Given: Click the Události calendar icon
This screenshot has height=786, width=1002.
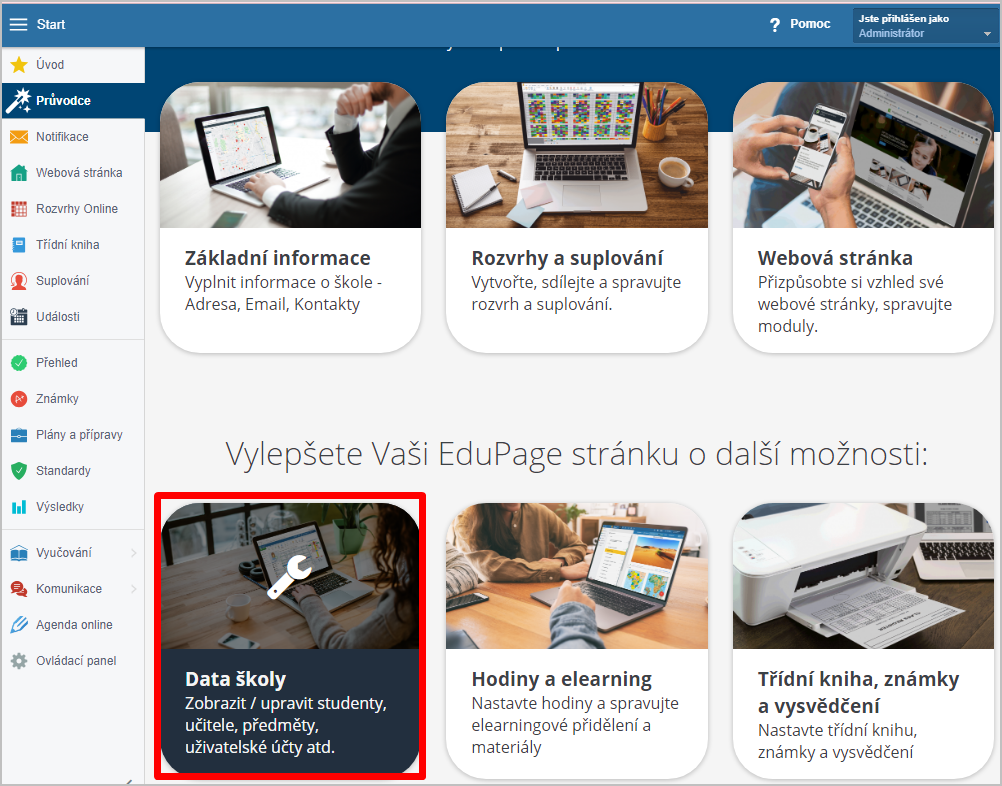Looking at the screenshot, I should [19, 316].
